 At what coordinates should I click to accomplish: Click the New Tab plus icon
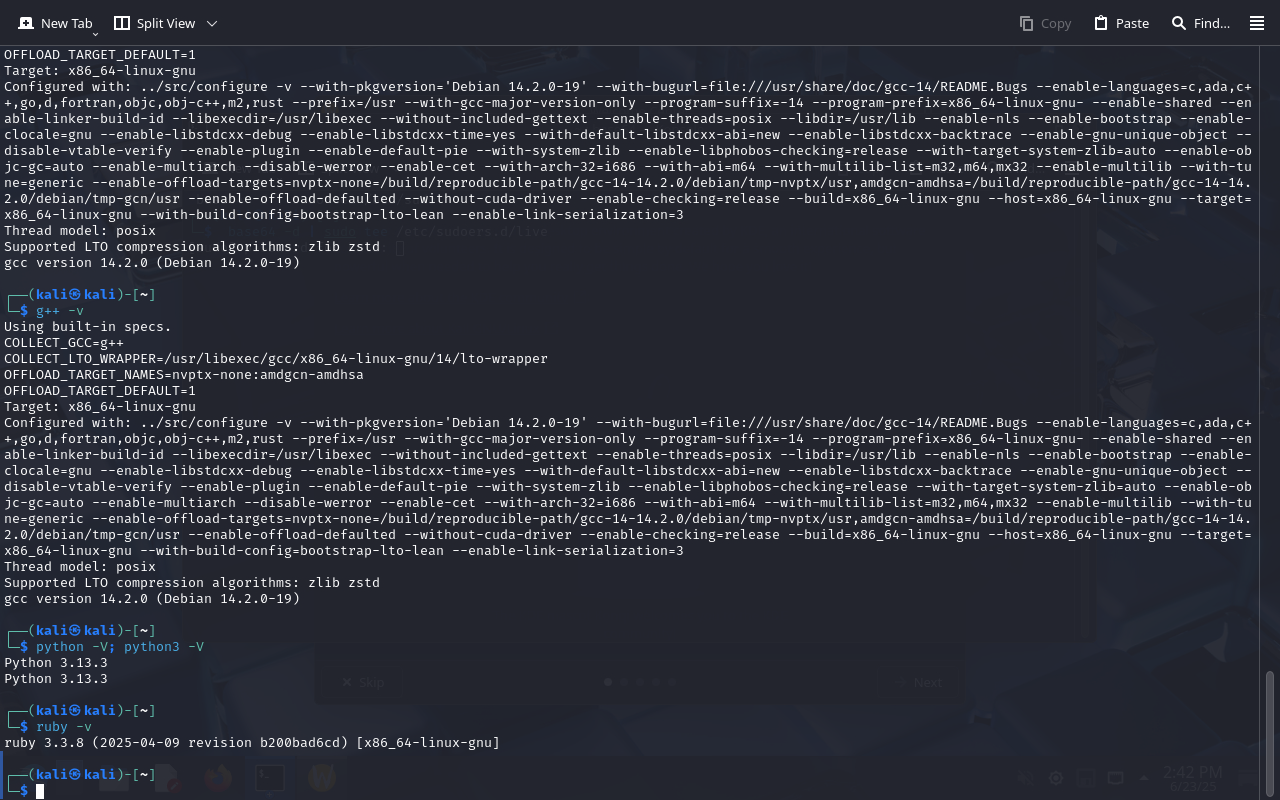26,23
